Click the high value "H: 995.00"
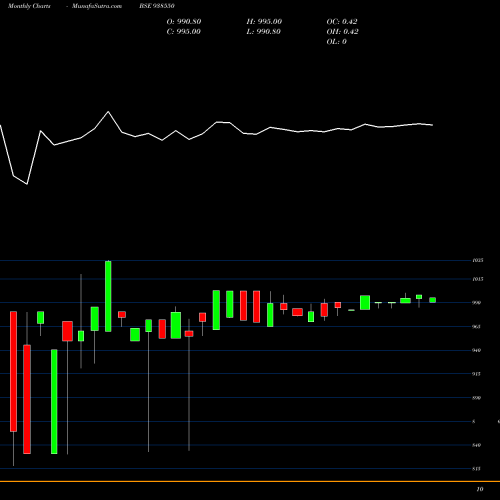 click(x=264, y=22)
